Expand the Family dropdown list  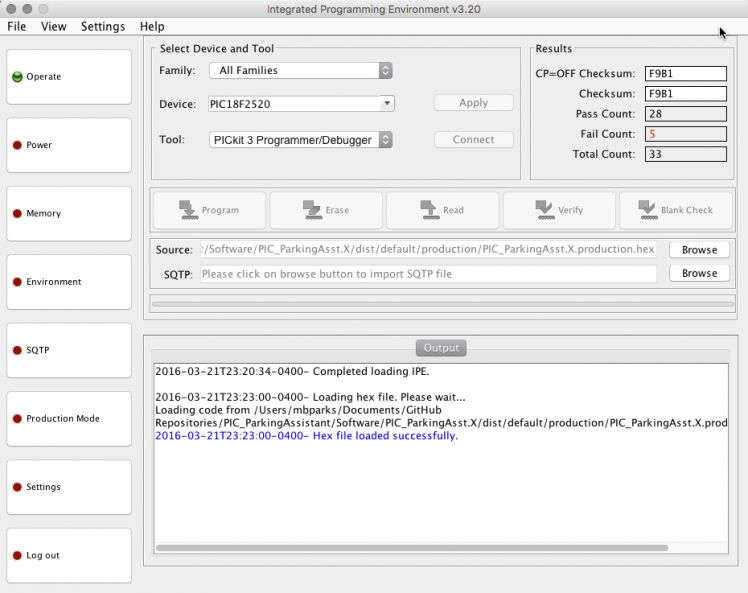pos(300,71)
